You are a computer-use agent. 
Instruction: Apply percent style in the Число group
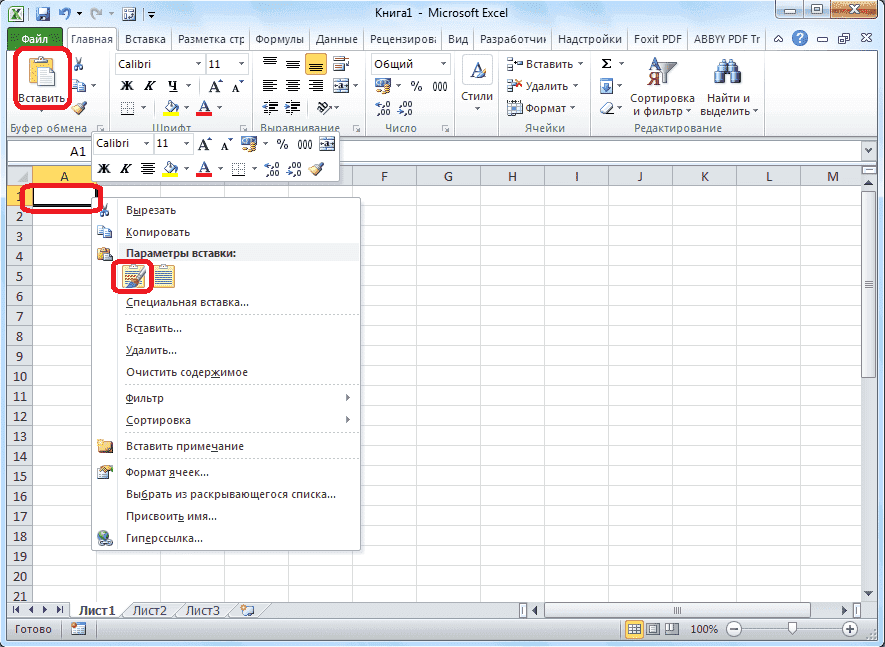click(416, 87)
